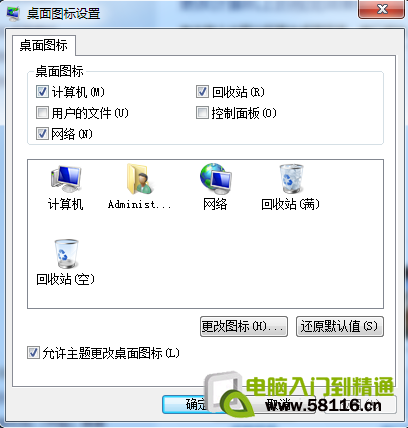
Task: Uncheck the 网络(N) checkbox
Action: 42,134
